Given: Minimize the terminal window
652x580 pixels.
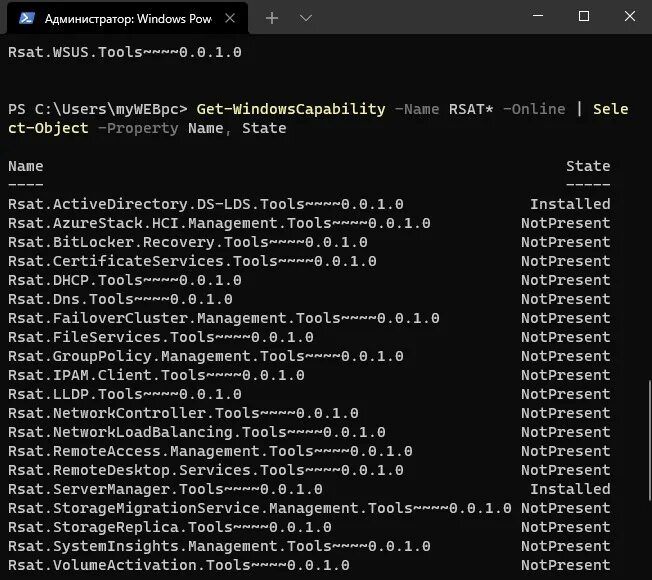Looking at the screenshot, I should (538, 16).
